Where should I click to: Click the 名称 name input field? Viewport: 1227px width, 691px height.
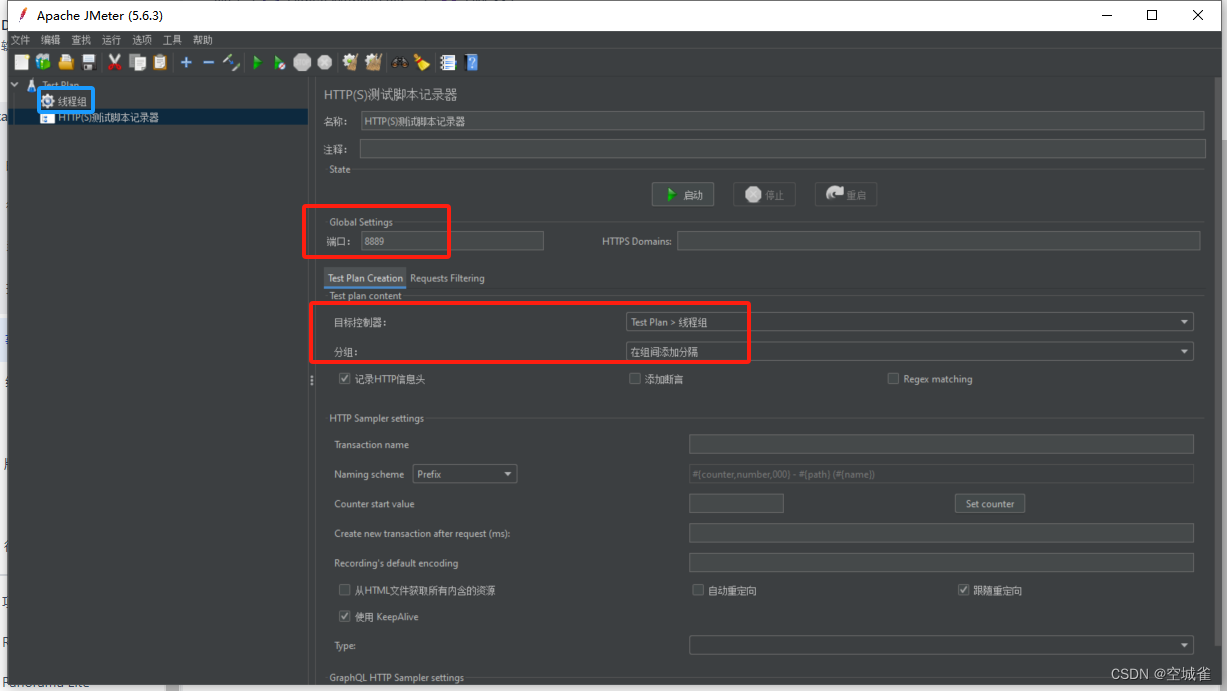click(x=783, y=121)
